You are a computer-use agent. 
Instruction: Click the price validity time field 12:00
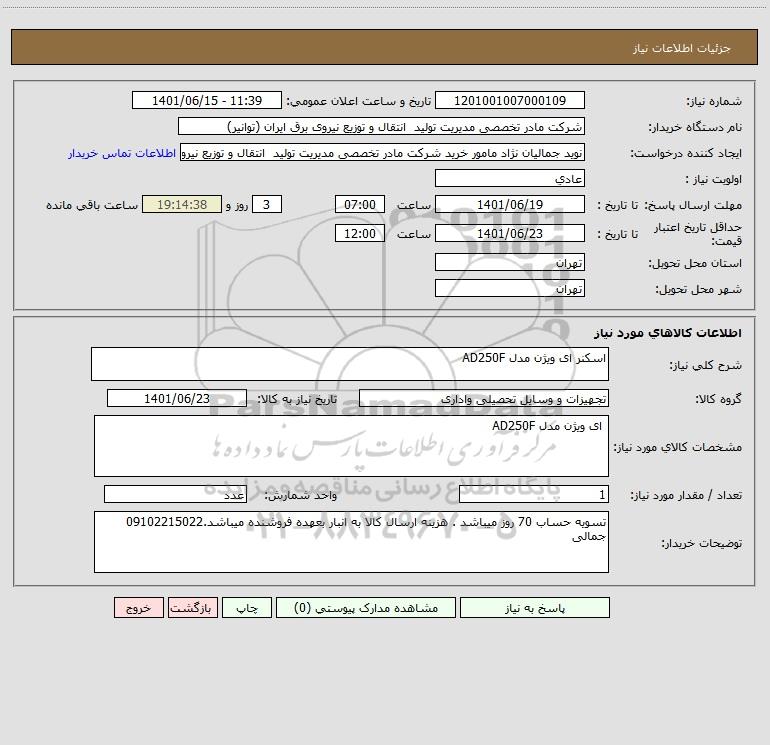(359, 233)
